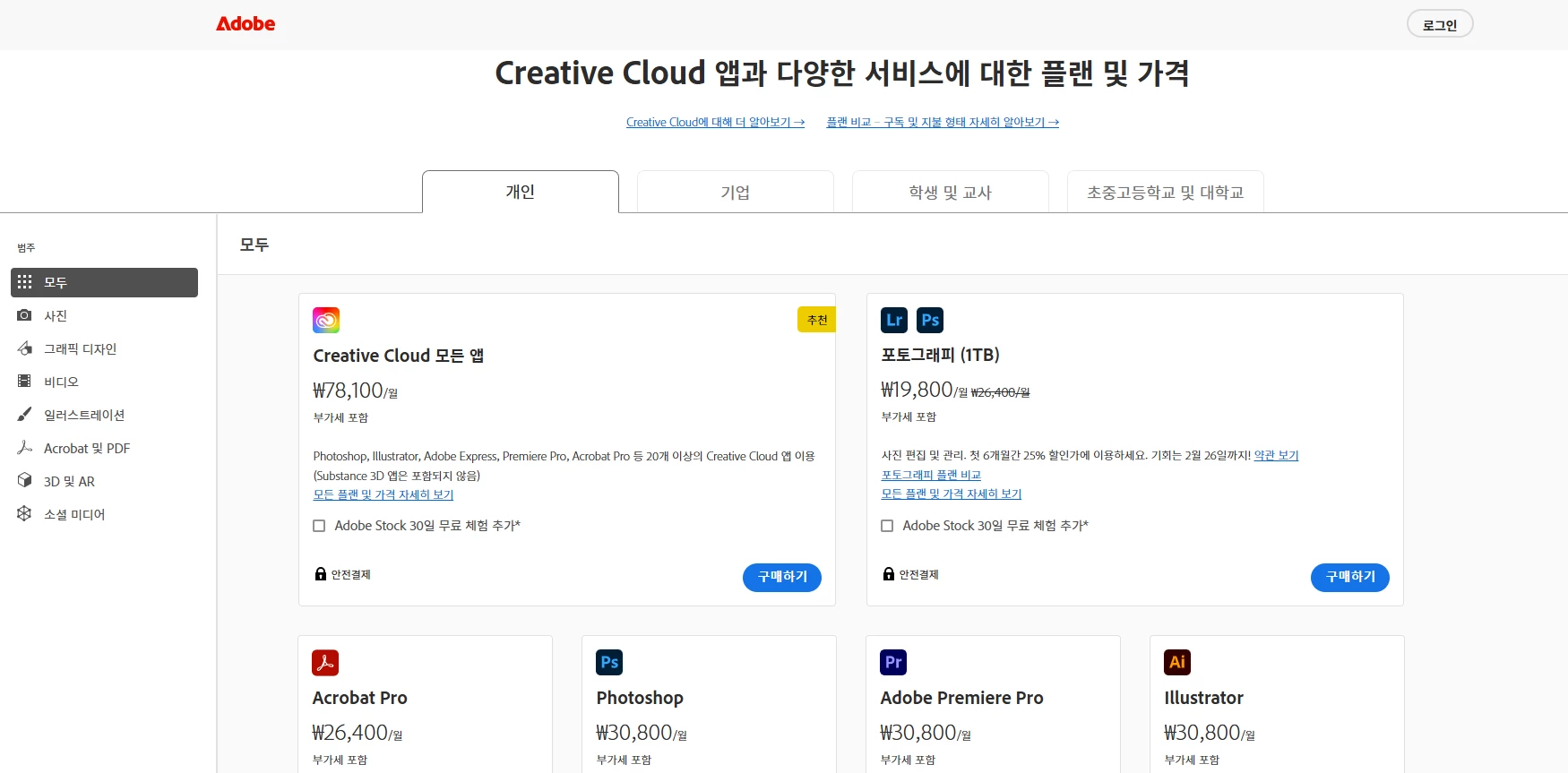Click the film strip icon beside 비디오
1568x773 pixels.
click(24, 382)
